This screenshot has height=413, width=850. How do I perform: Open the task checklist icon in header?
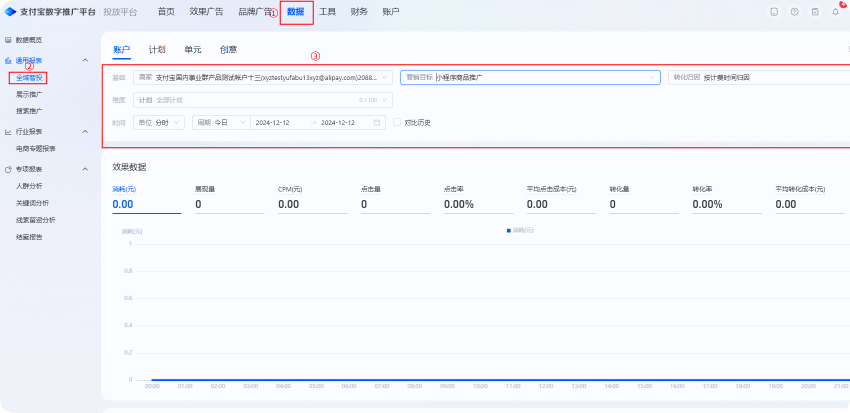[x=815, y=12]
